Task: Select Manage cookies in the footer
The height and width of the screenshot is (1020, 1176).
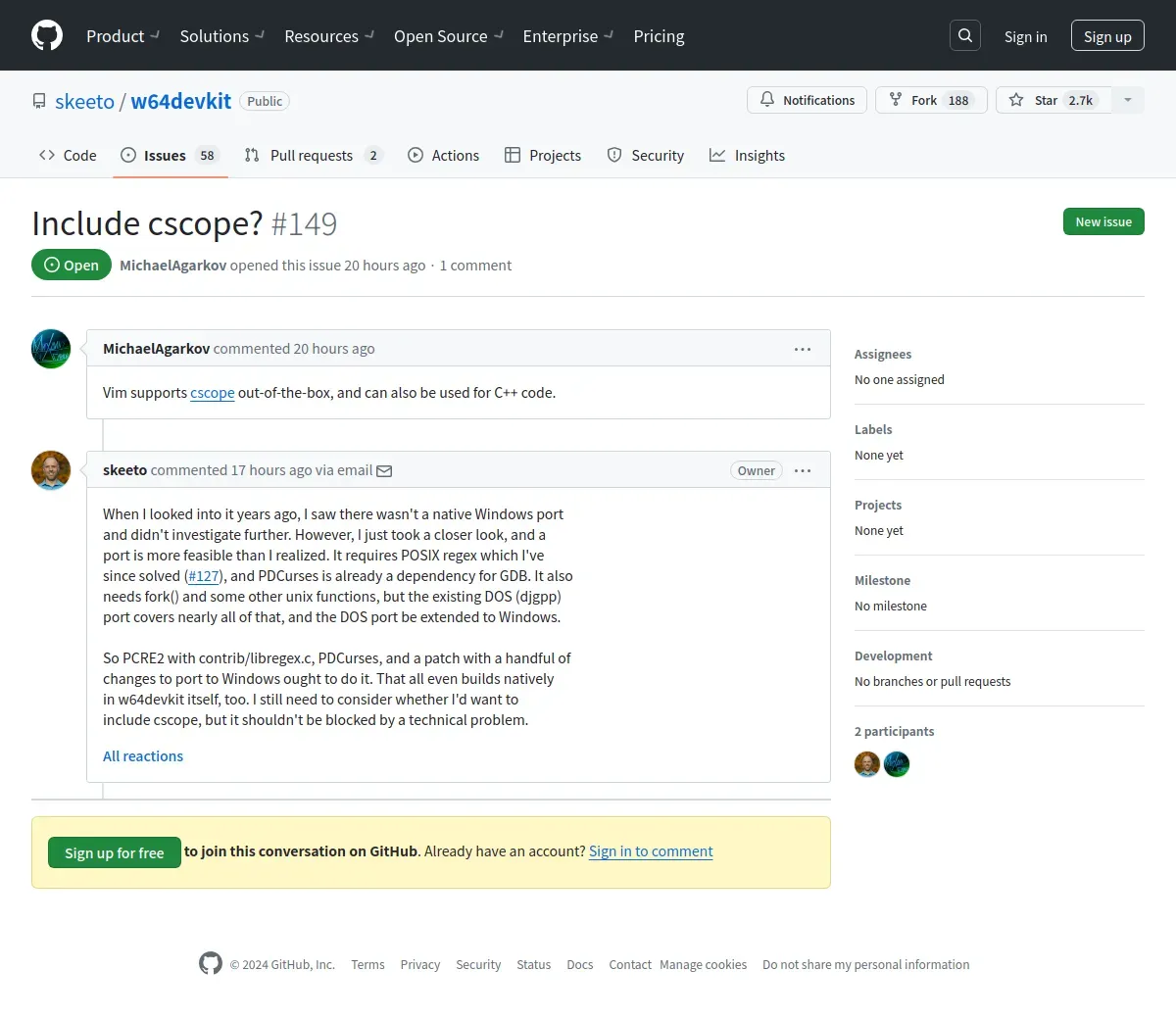Action: (x=704, y=964)
